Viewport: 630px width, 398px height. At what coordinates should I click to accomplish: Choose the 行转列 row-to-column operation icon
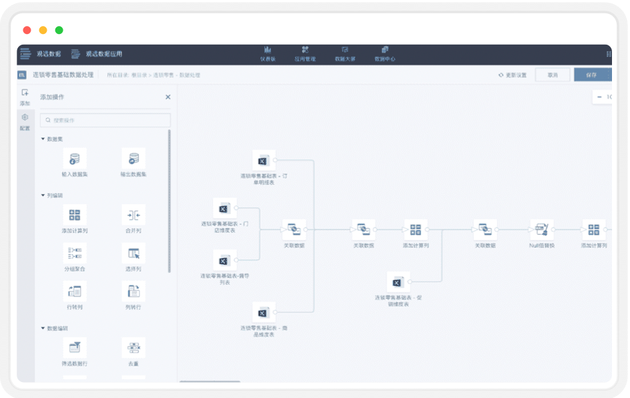coord(75,292)
